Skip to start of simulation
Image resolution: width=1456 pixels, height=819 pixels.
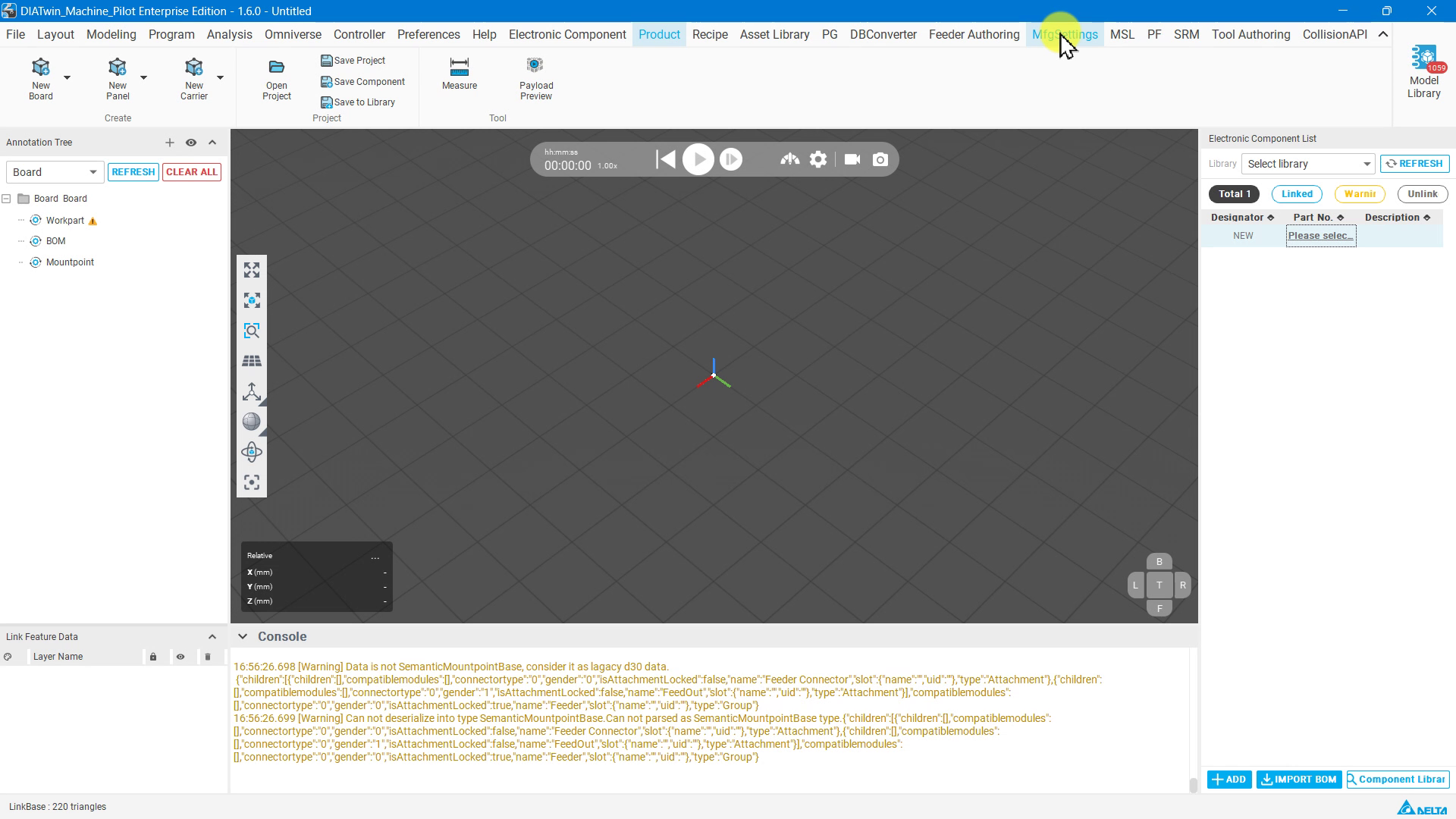(x=665, y=159)
